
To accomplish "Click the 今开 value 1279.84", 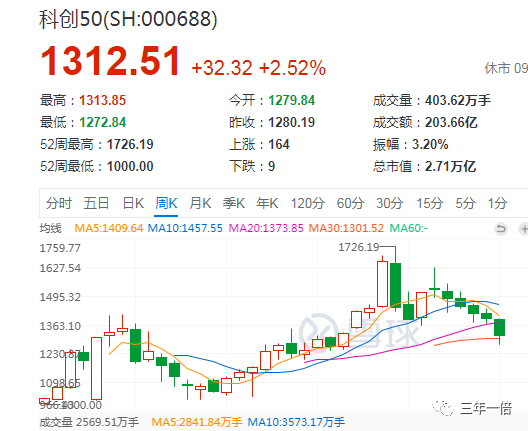I will (x=292, y=100).
